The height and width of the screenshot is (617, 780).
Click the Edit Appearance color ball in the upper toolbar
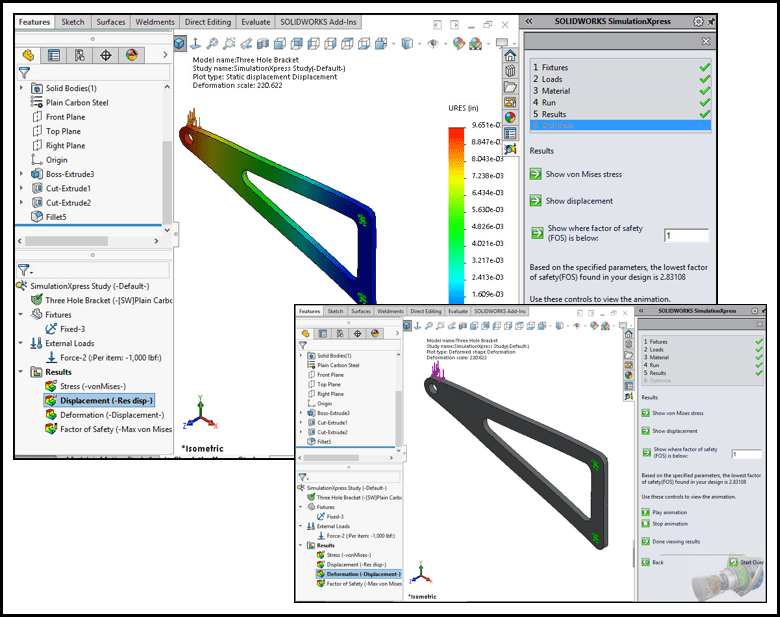click(x=459, y=44)
